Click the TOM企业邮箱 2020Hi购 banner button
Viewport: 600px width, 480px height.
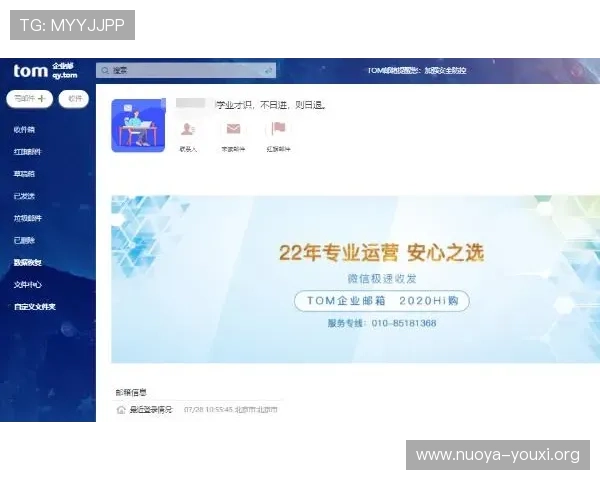(382, 301)
